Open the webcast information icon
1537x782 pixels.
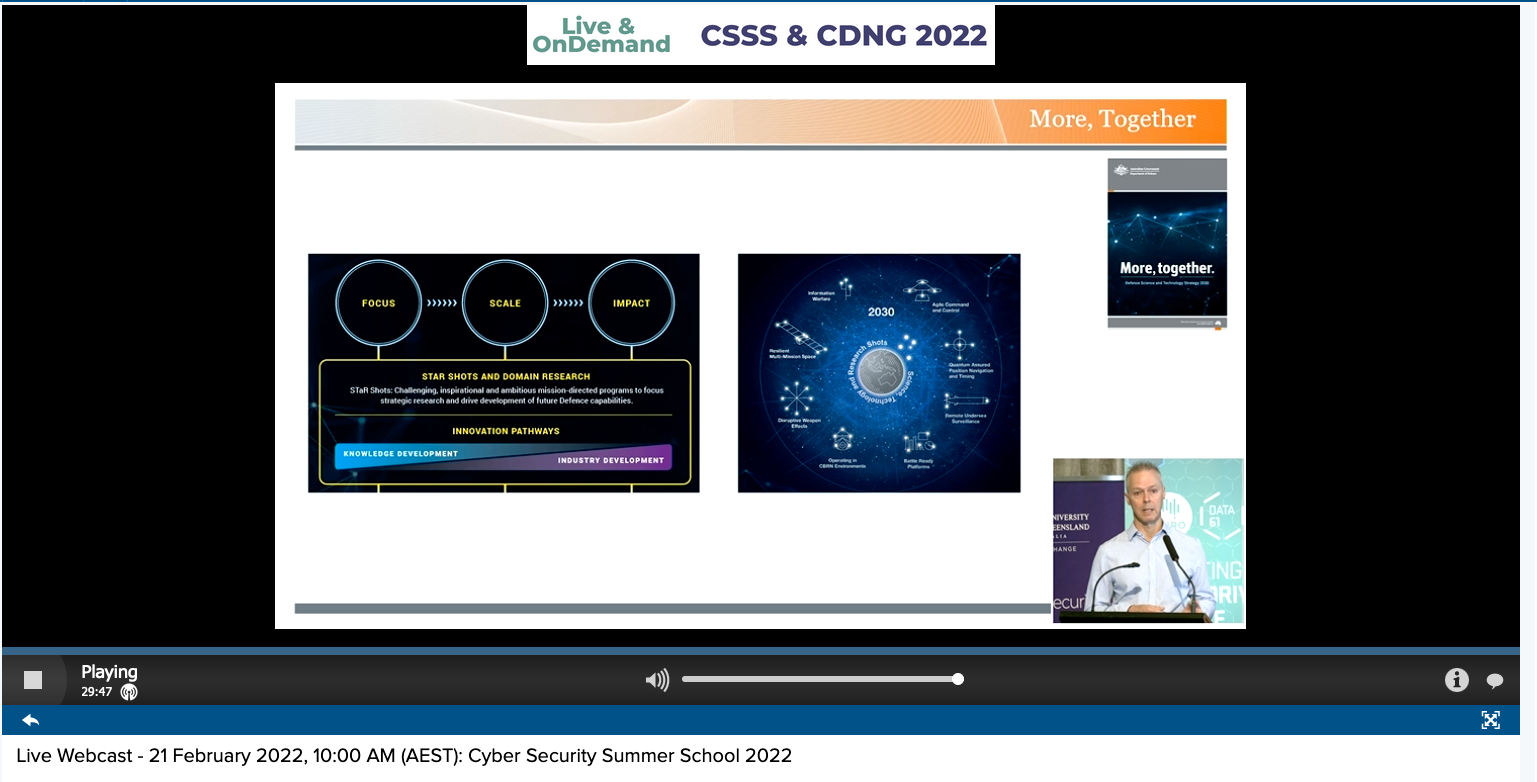[x=1456, y=681]
